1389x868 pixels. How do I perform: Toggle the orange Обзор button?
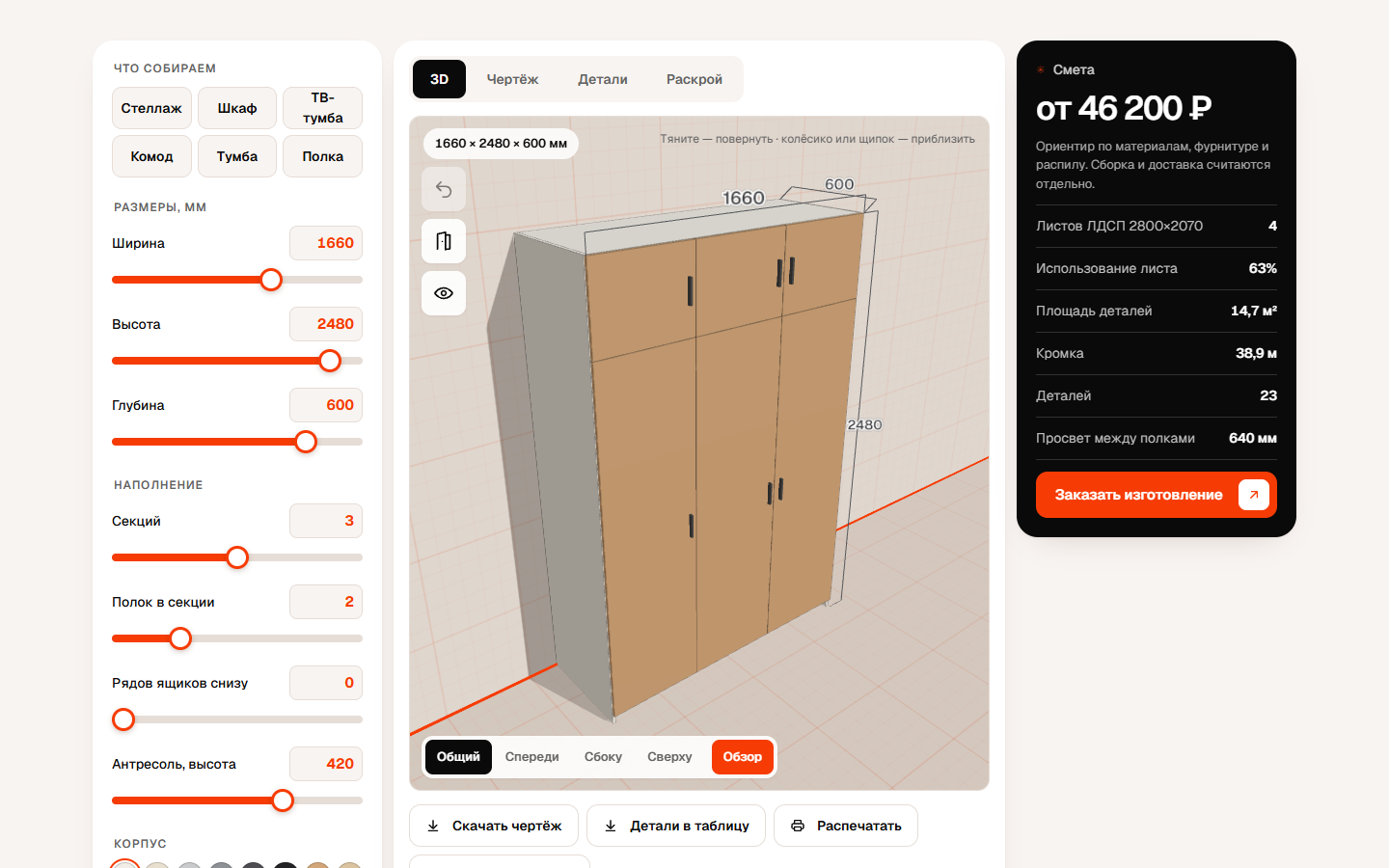tap(743, 757)
